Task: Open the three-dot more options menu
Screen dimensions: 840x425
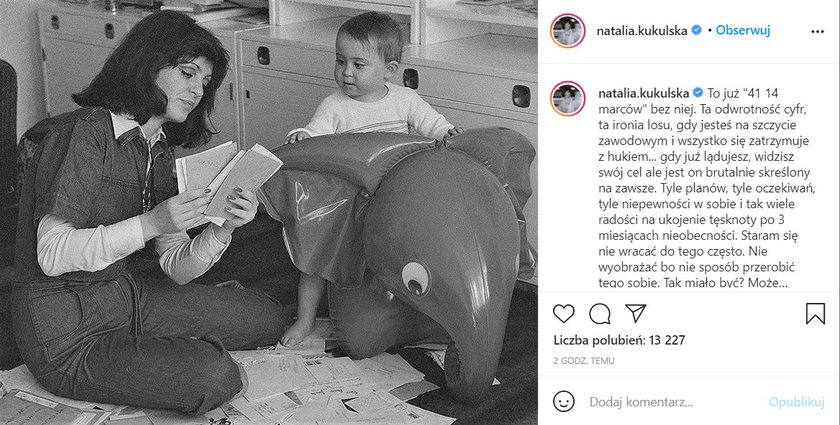Action: 818,32
